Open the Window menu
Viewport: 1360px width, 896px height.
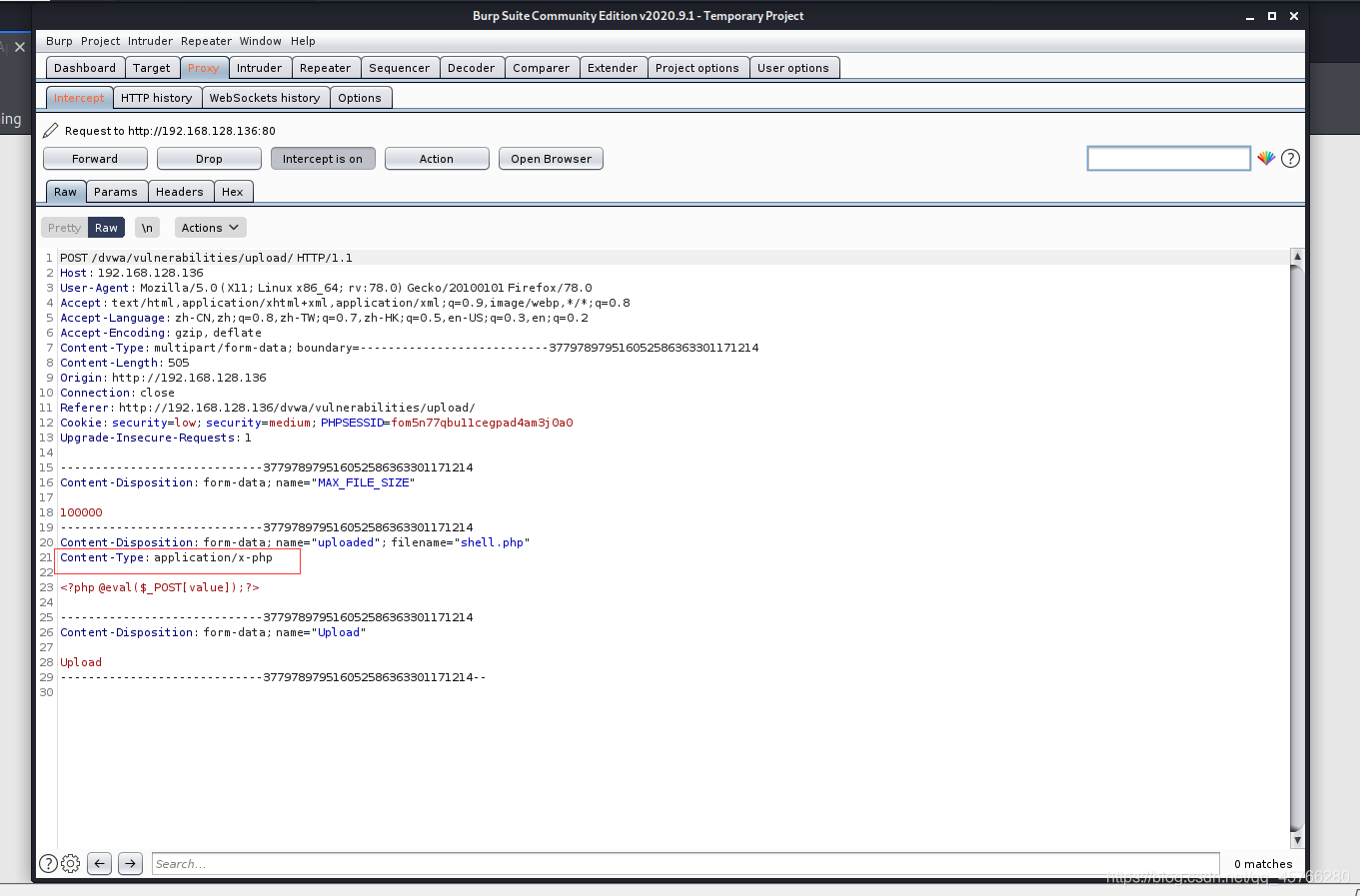[x=260, y=41]
